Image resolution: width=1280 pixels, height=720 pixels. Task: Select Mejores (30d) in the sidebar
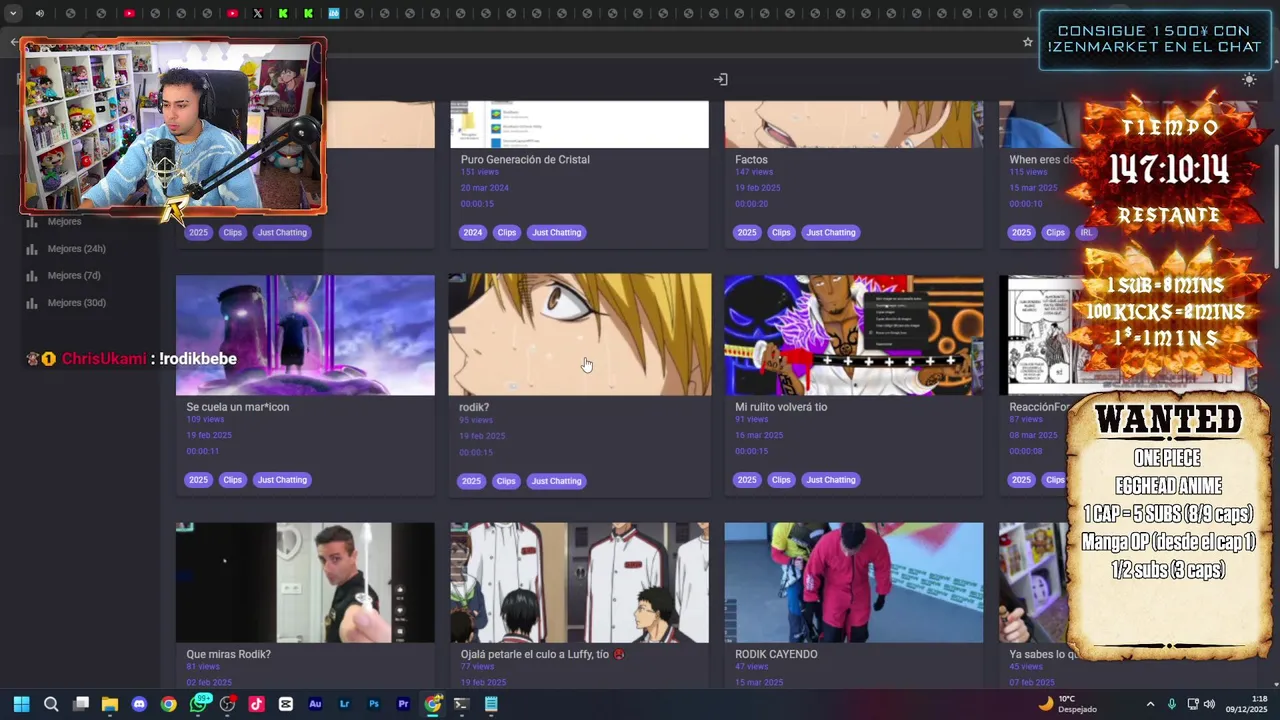point(76,302)
